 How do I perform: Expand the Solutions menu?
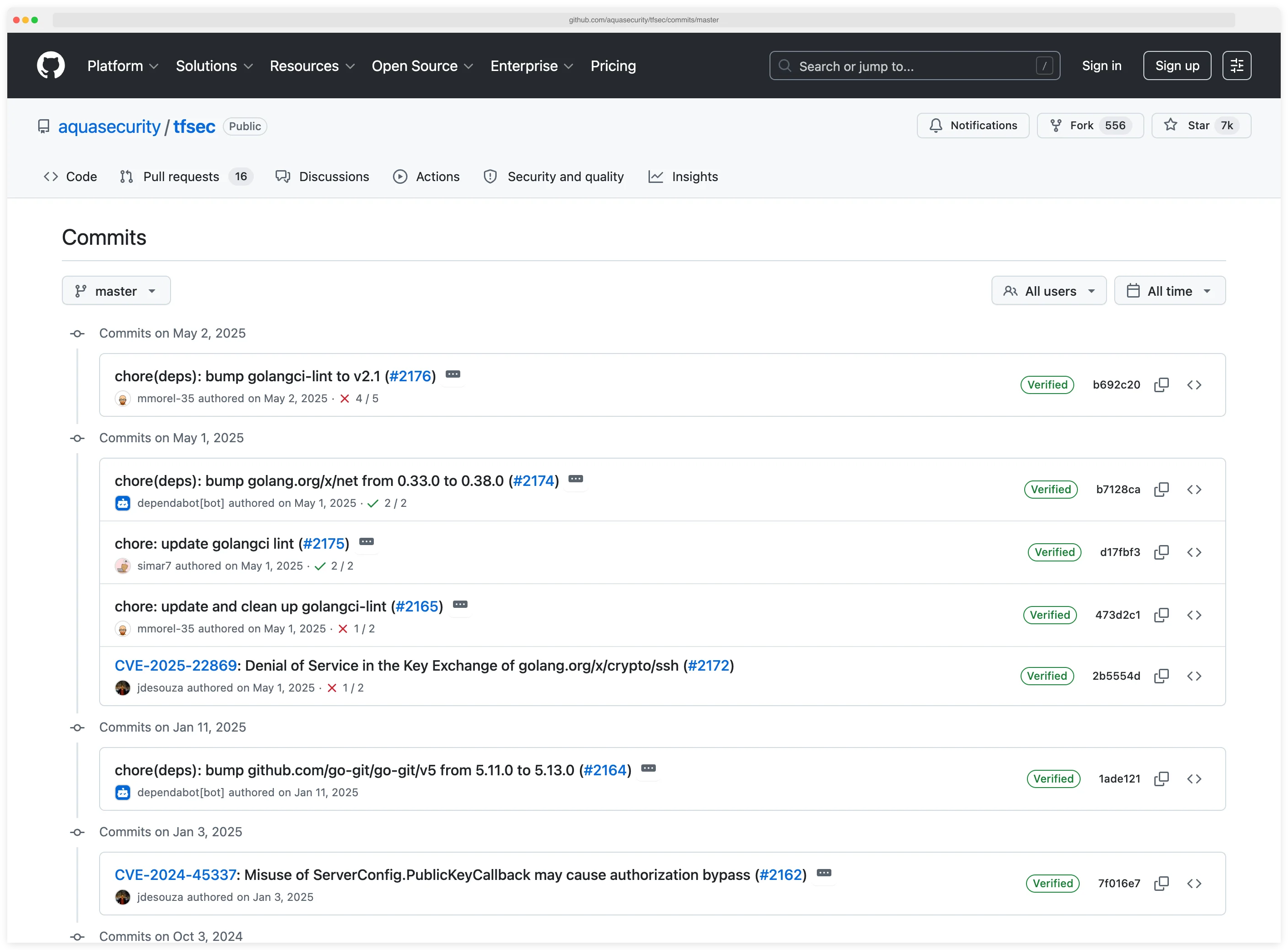pos(214,66)
